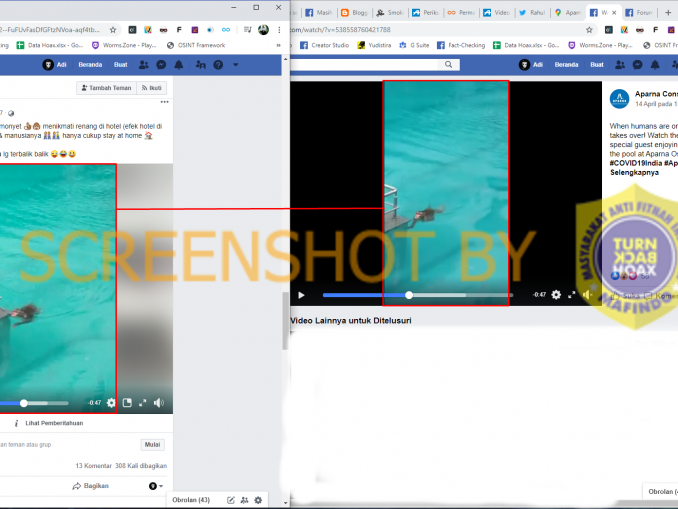Open OSINT Framework bookmark in left window

pyautogui.click(x=196, y=45)
